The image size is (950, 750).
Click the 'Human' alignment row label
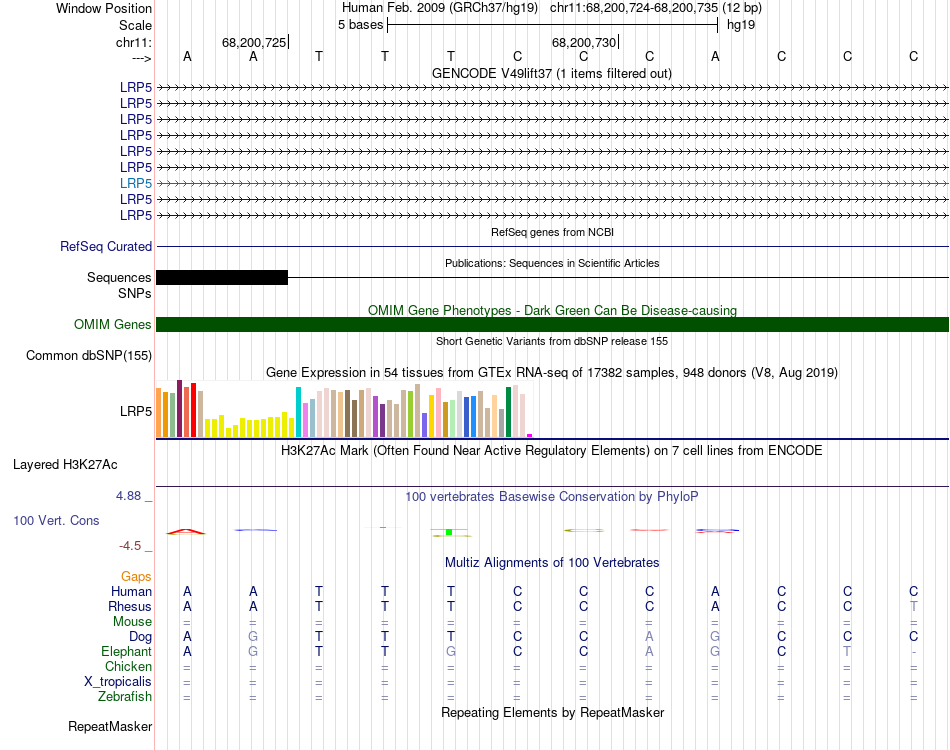pos(131,592)
